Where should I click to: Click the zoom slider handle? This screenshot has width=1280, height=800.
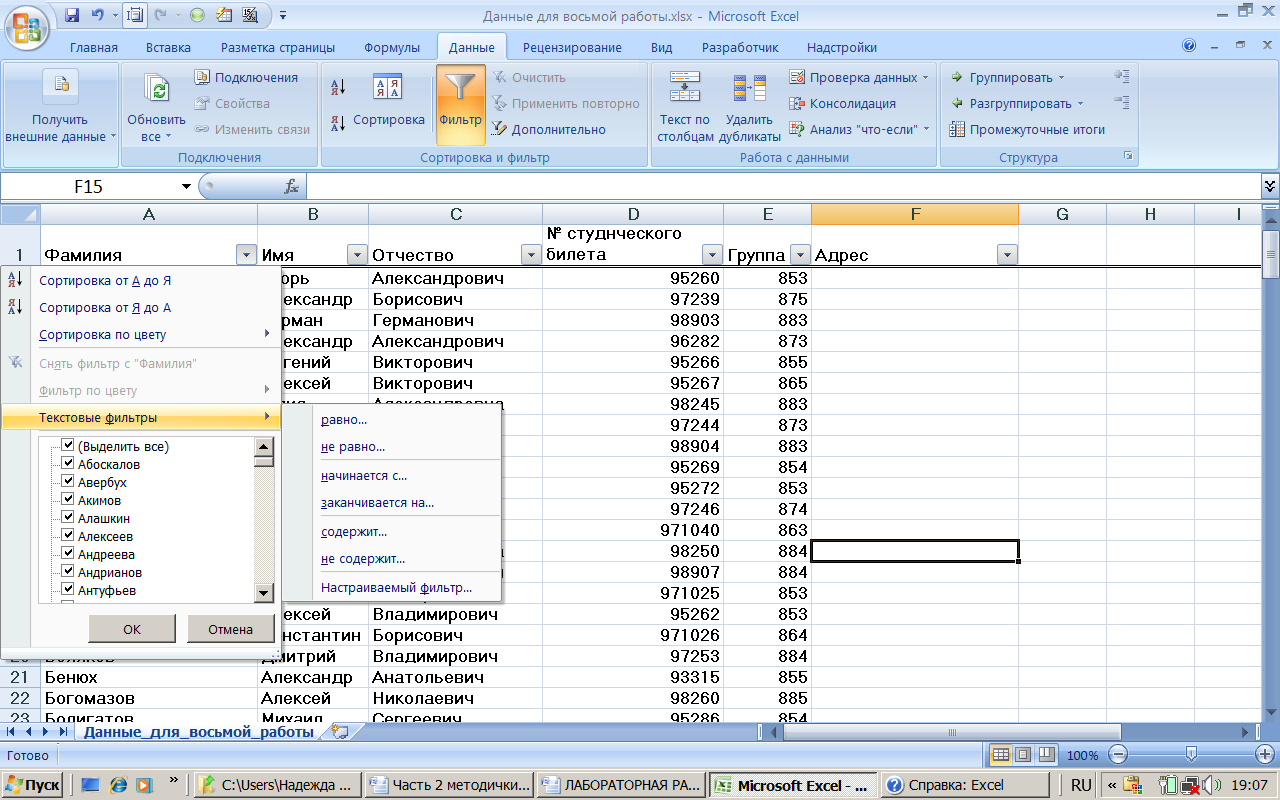(1190, 755)
